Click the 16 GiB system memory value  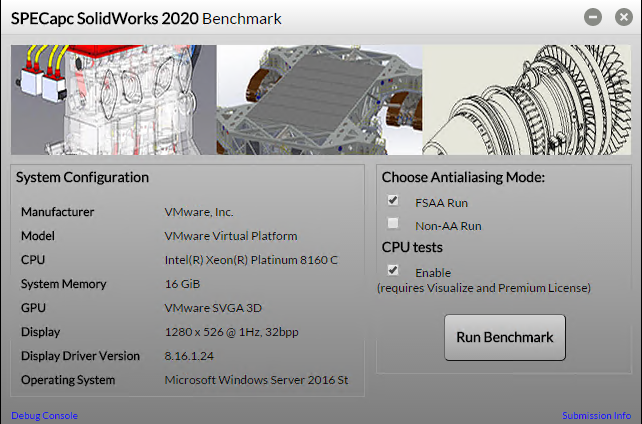click(182, 284)
